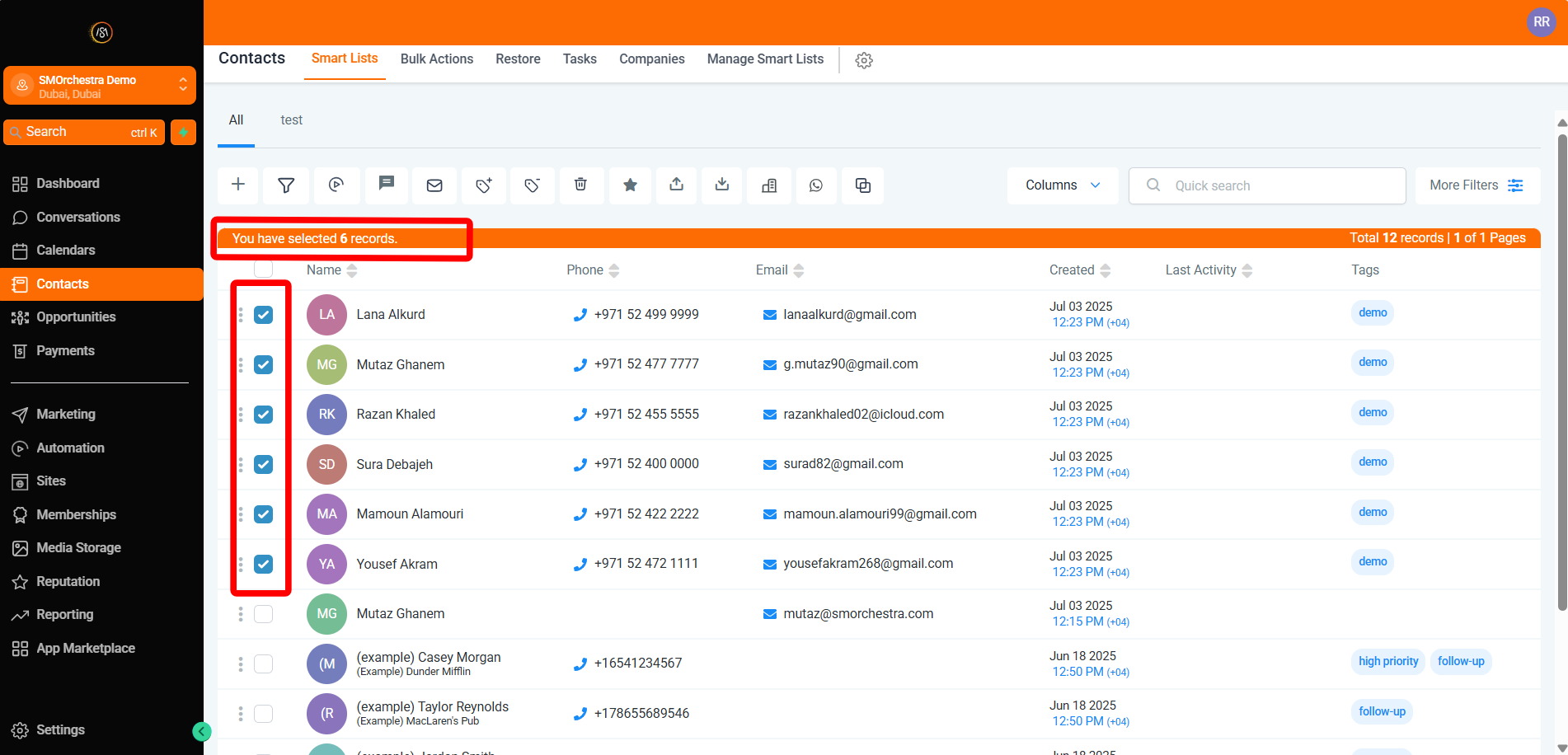This screenshot has height=755, width=1568.
Task: Open the SMOrchestra Demo account switcher
Action: point(100,86)
